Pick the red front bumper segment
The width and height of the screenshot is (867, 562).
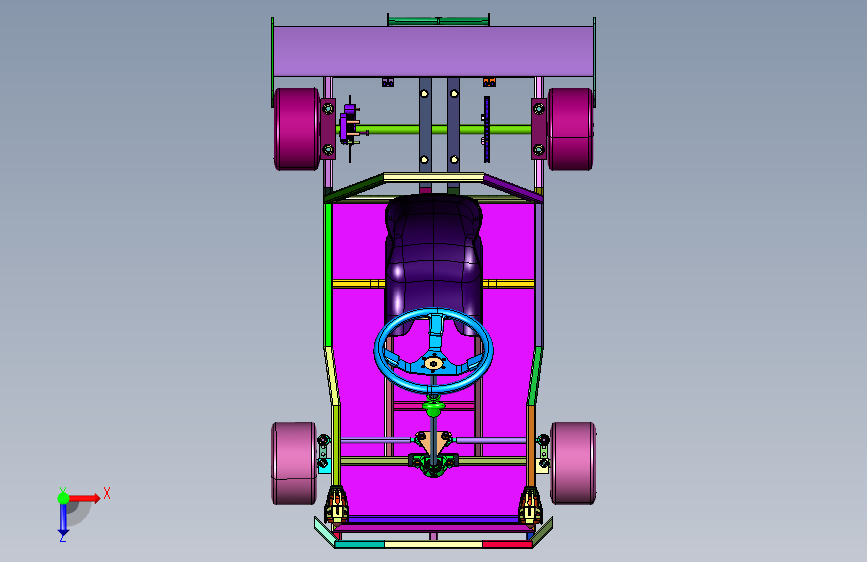tap(507, 545)
